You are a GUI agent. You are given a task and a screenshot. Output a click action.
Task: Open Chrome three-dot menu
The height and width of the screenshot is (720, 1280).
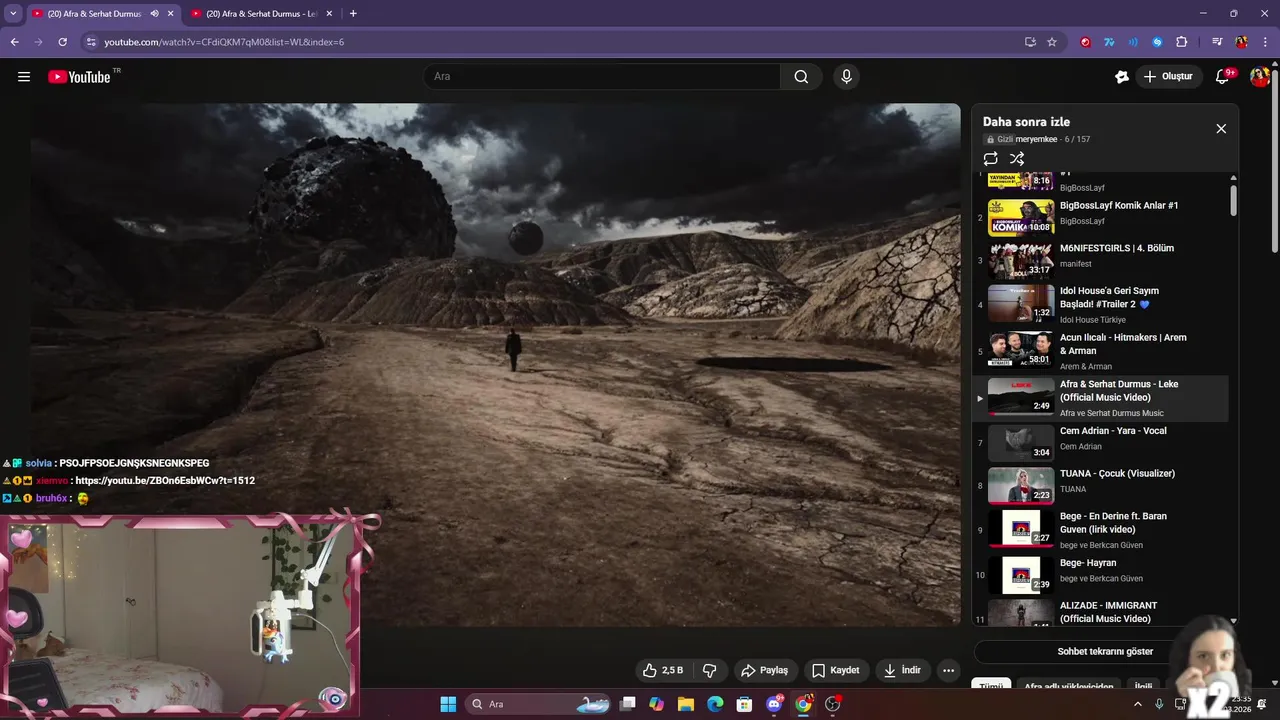pyautogui.click(x=1264, y=42)
